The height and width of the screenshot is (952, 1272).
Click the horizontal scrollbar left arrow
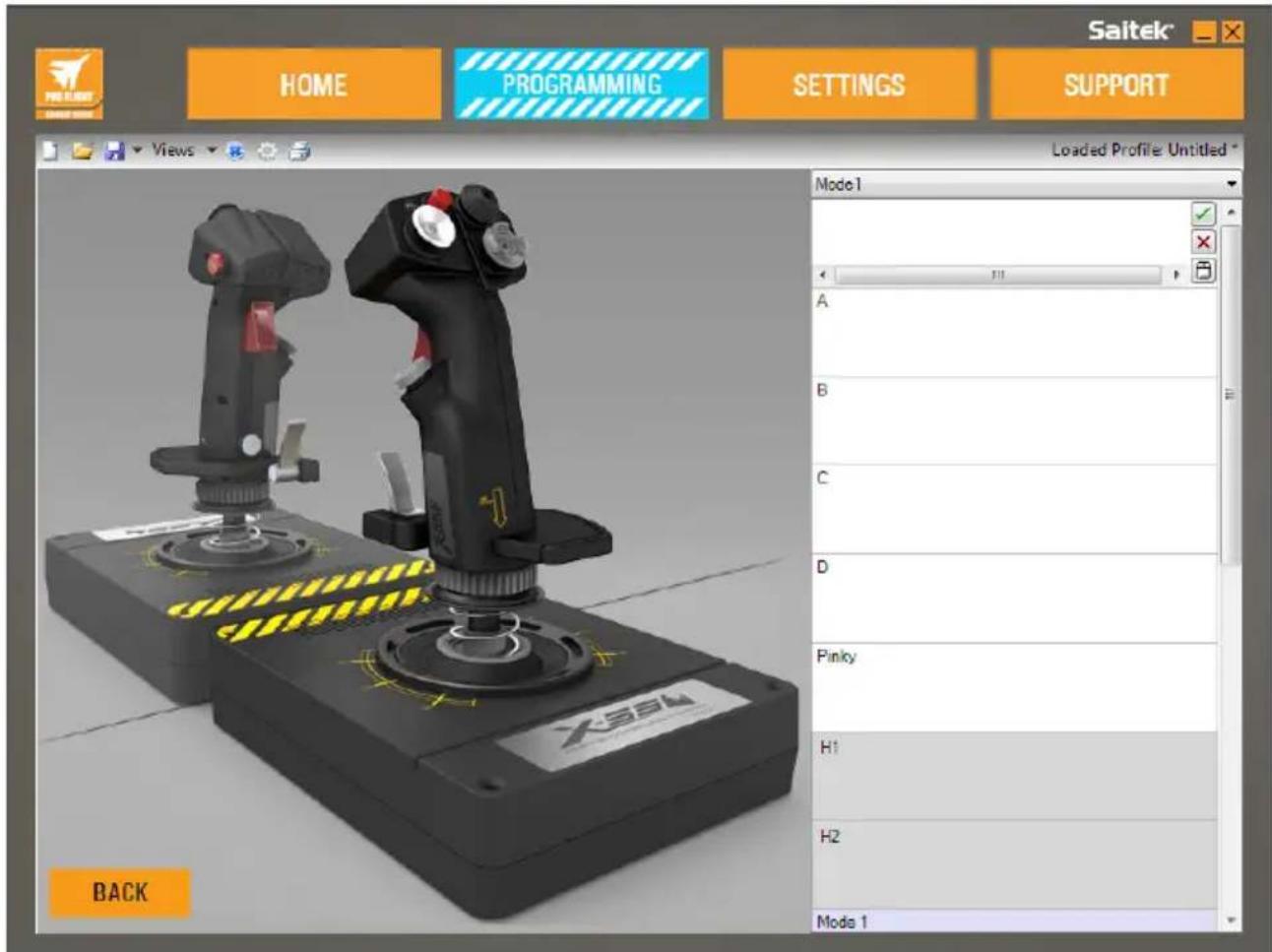(x=823, y=275)
